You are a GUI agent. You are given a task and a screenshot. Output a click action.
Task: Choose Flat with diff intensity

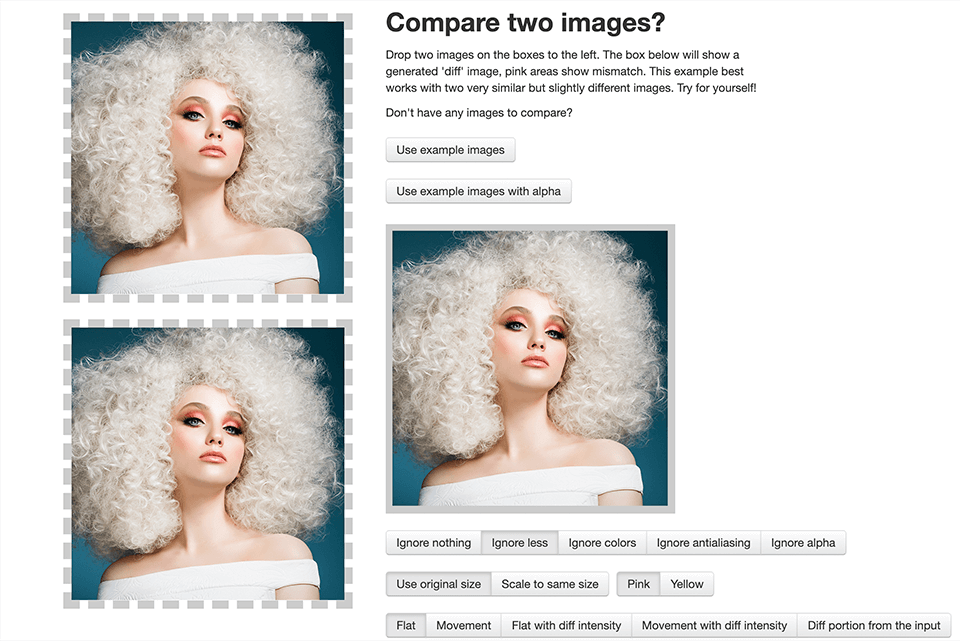point(566,625)
